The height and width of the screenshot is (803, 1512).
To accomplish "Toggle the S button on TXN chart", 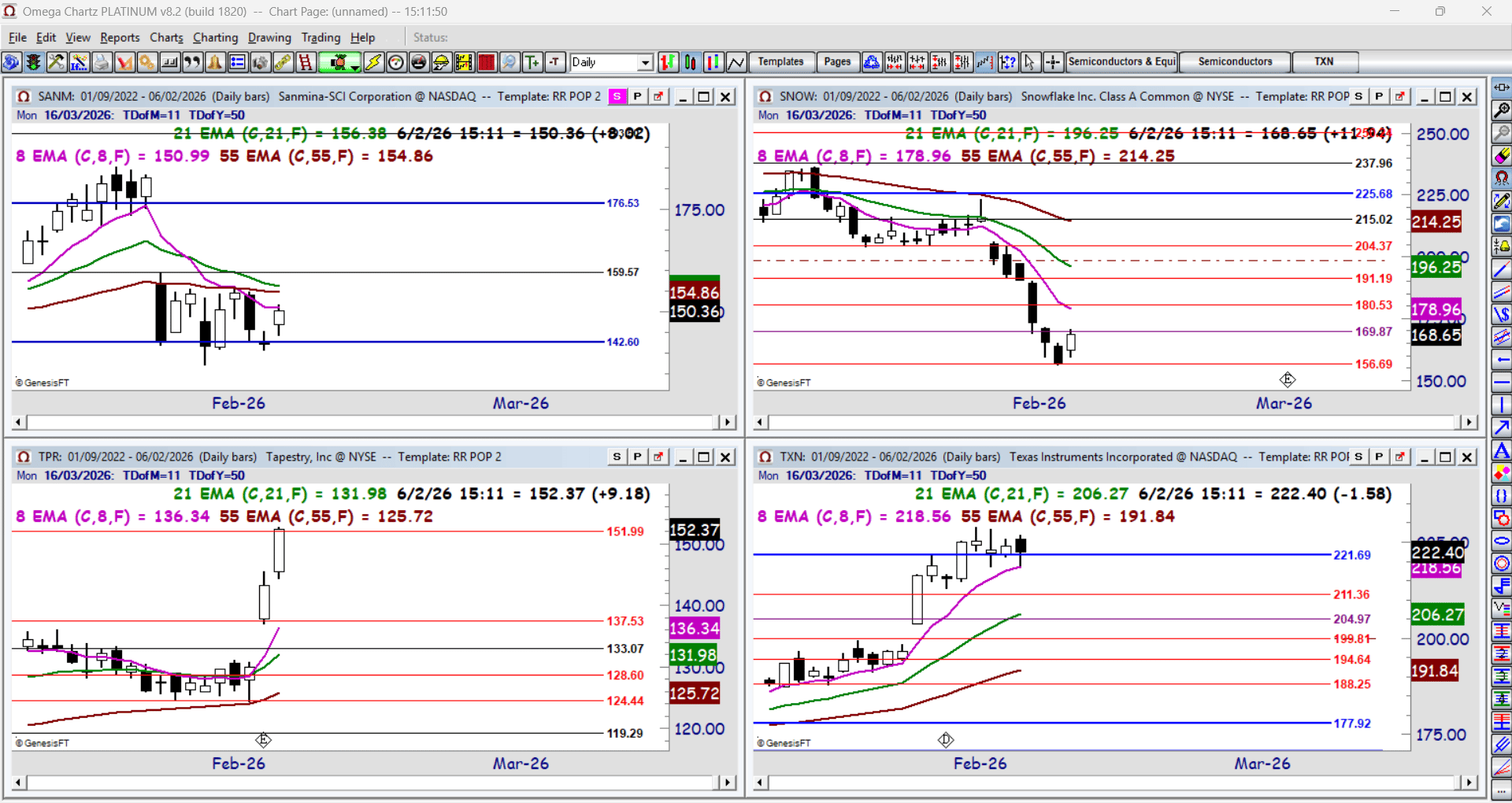I will point(1358,457).
